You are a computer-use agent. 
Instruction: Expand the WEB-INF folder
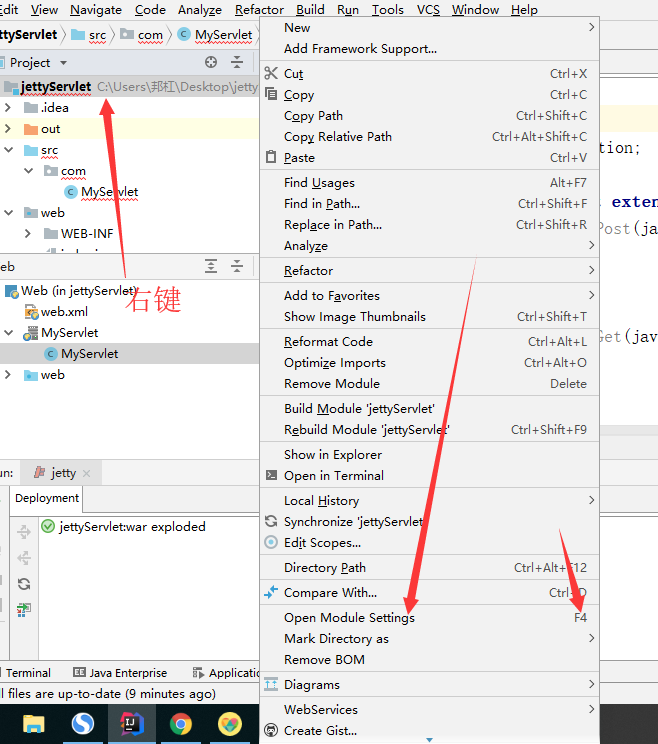point(28,233)
